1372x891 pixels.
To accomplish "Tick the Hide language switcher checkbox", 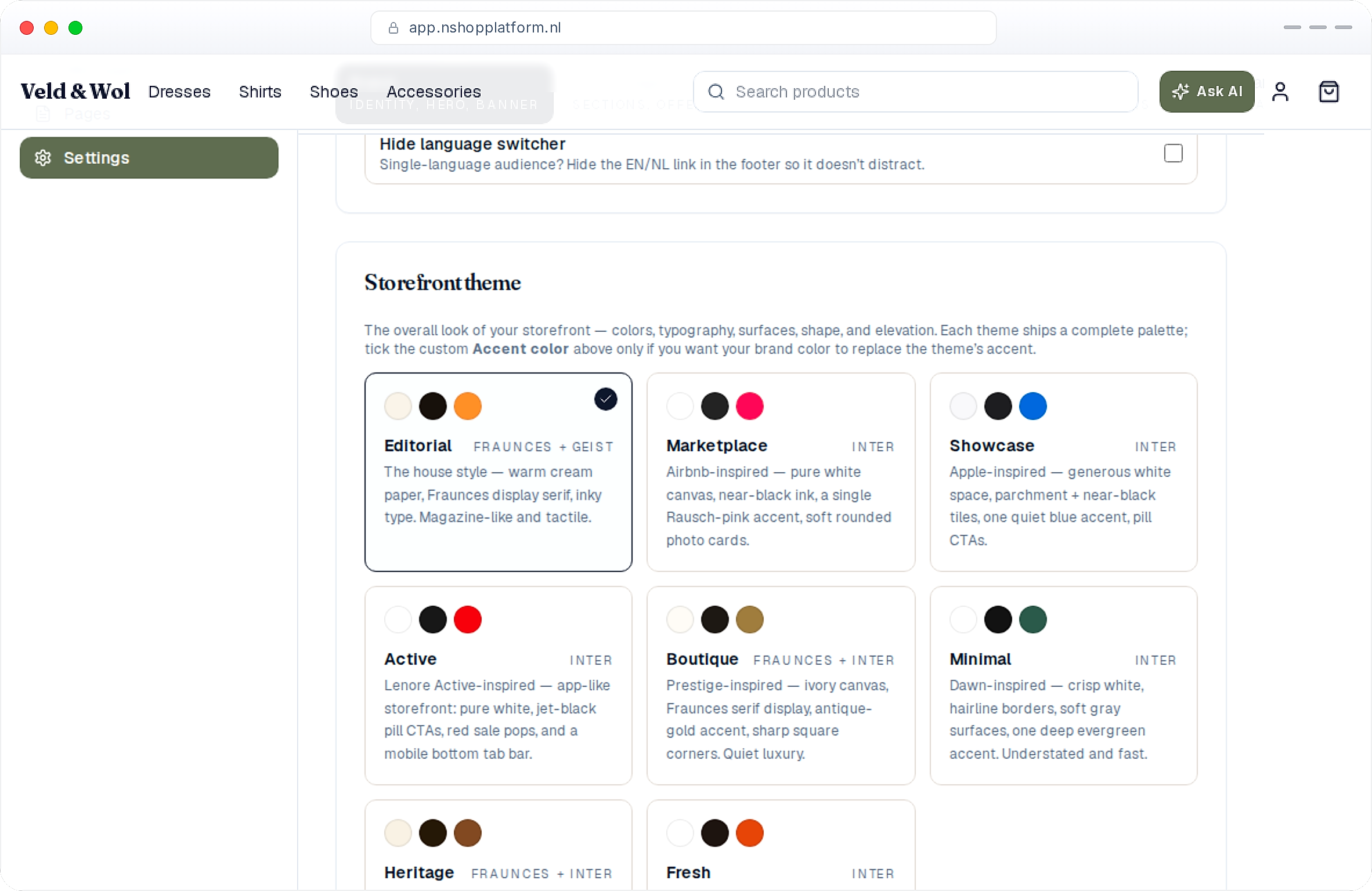I will point(1173,153).
